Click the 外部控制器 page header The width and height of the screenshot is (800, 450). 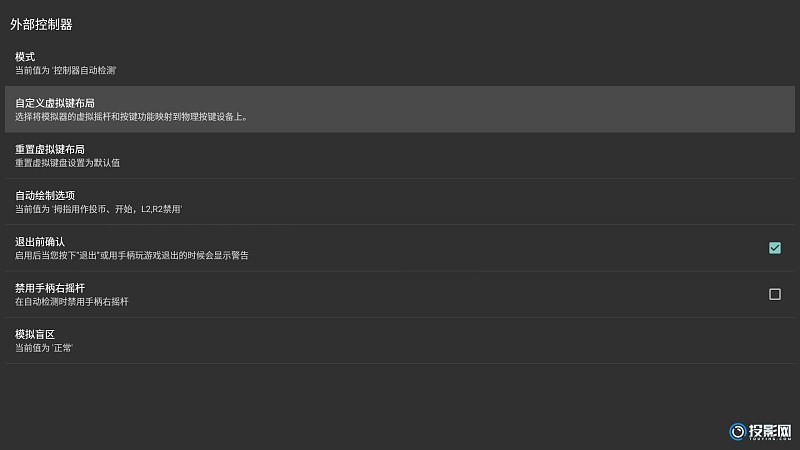tap(41, 24)
